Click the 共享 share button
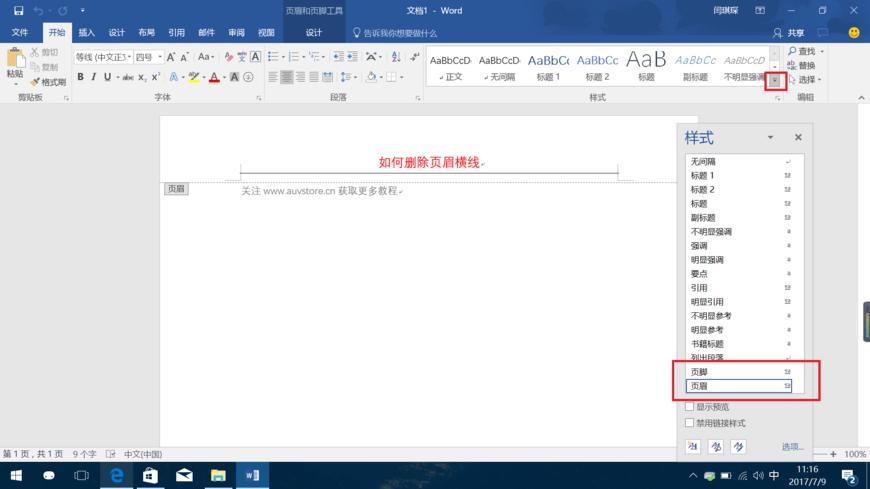 788,33
